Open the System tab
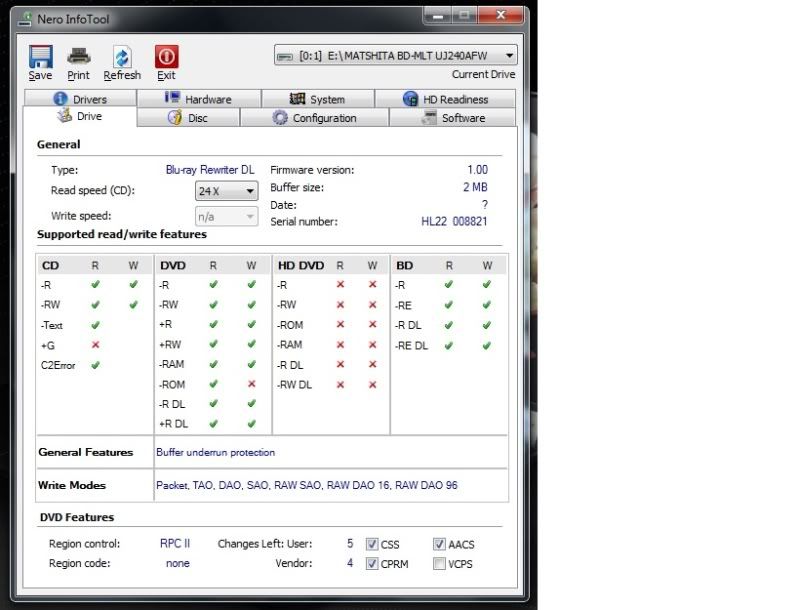 coord(317,99)
